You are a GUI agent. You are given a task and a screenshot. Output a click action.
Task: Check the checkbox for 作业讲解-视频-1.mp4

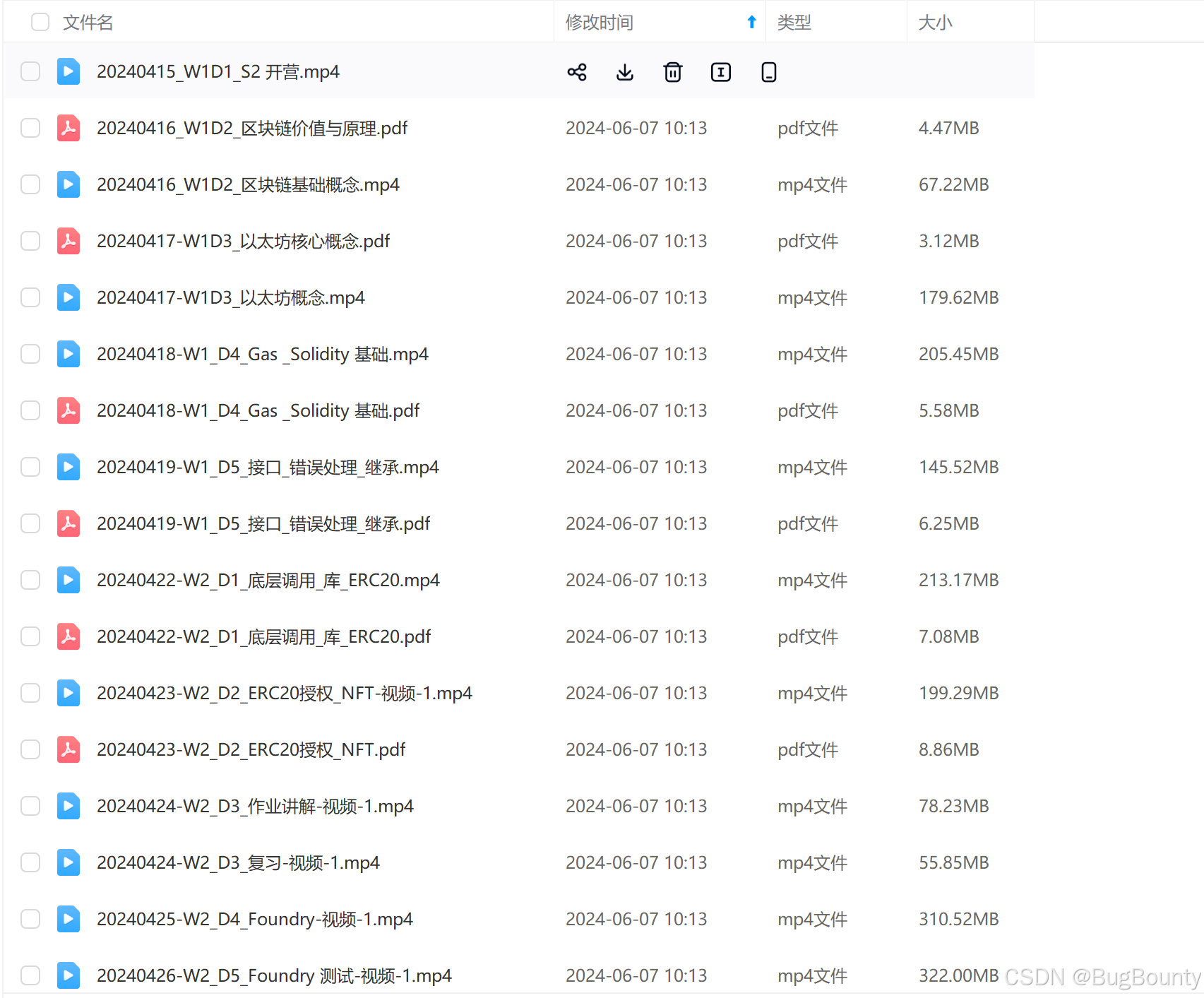click(x=30, y=806)
